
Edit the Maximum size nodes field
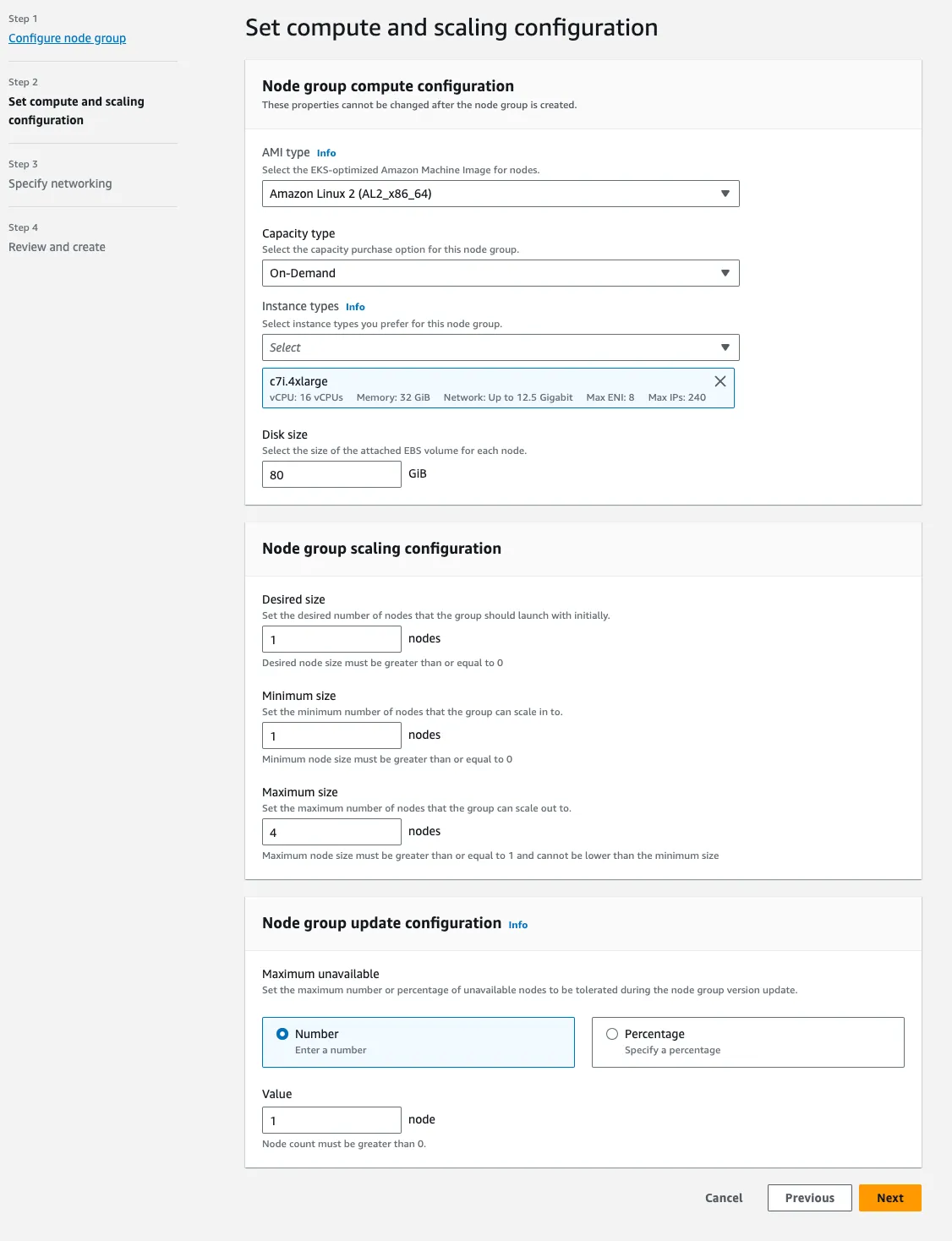click(331, 831)
